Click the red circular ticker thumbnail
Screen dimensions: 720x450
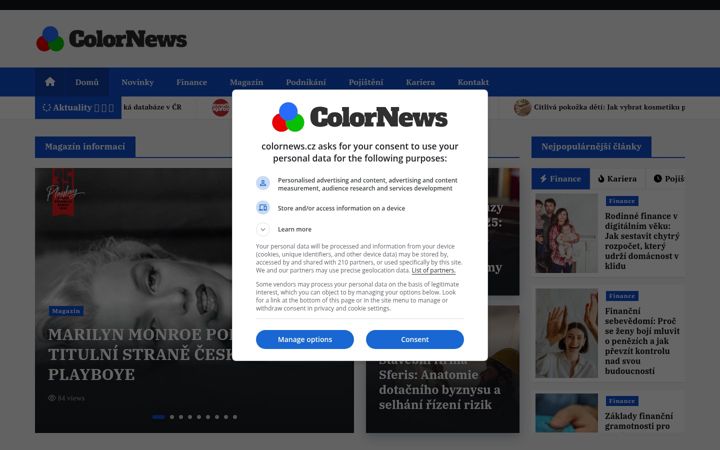(221, 107)
